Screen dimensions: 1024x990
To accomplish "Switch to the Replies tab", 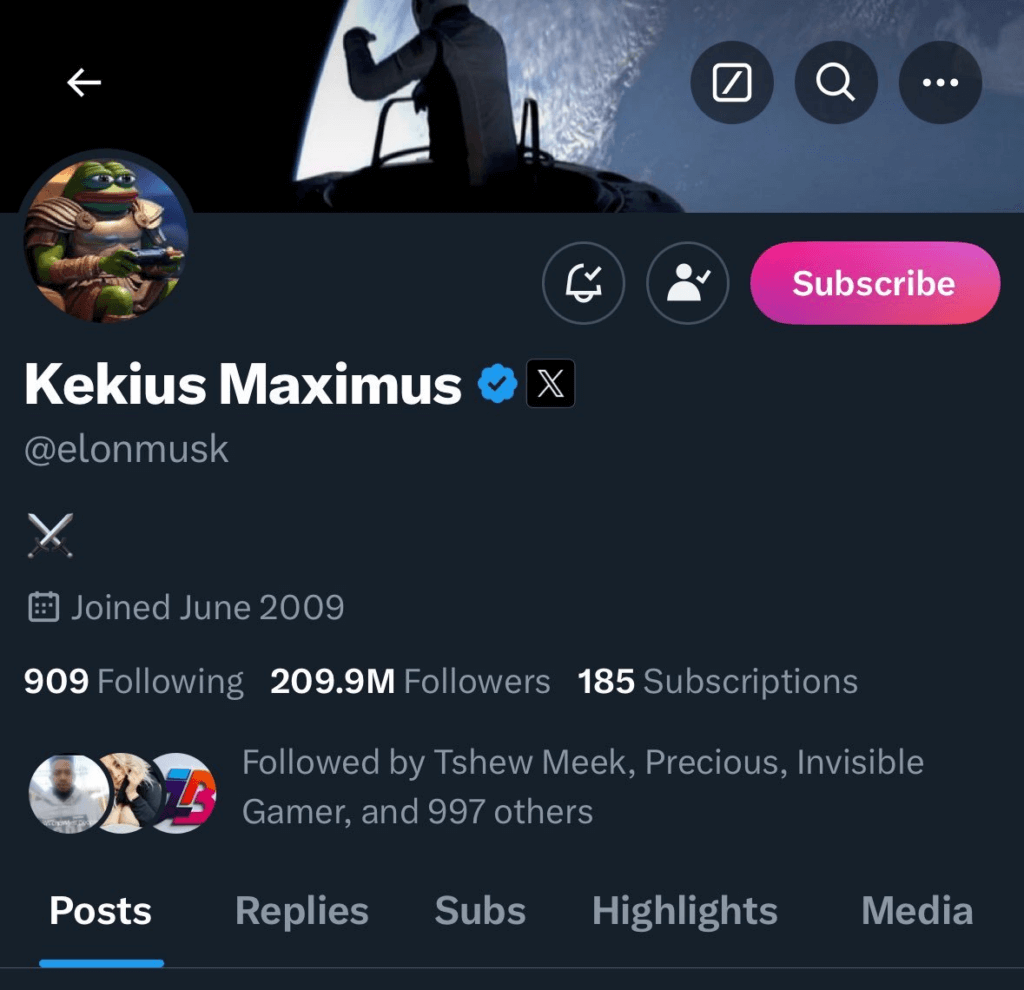I will click(301, 910).
